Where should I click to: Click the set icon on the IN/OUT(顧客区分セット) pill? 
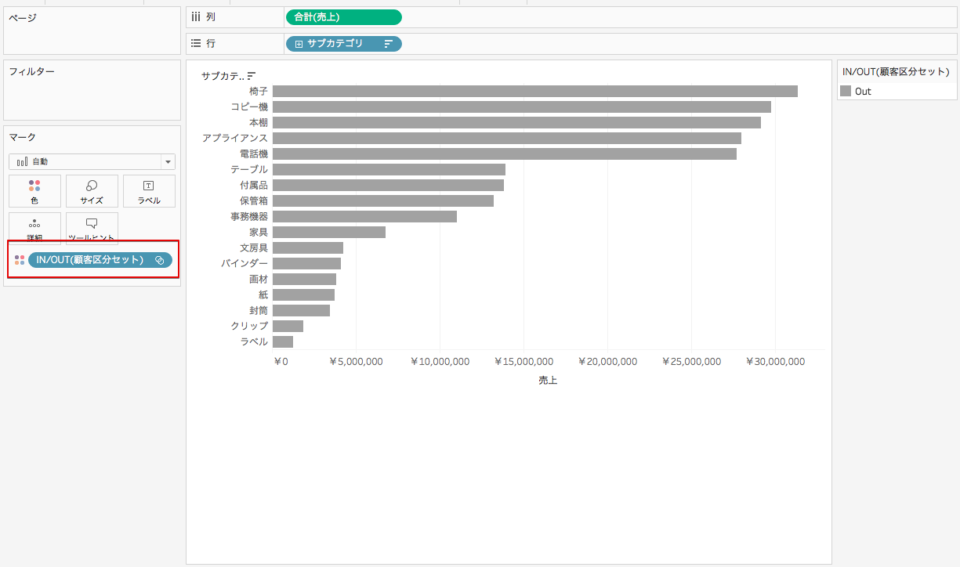(160, 260)
